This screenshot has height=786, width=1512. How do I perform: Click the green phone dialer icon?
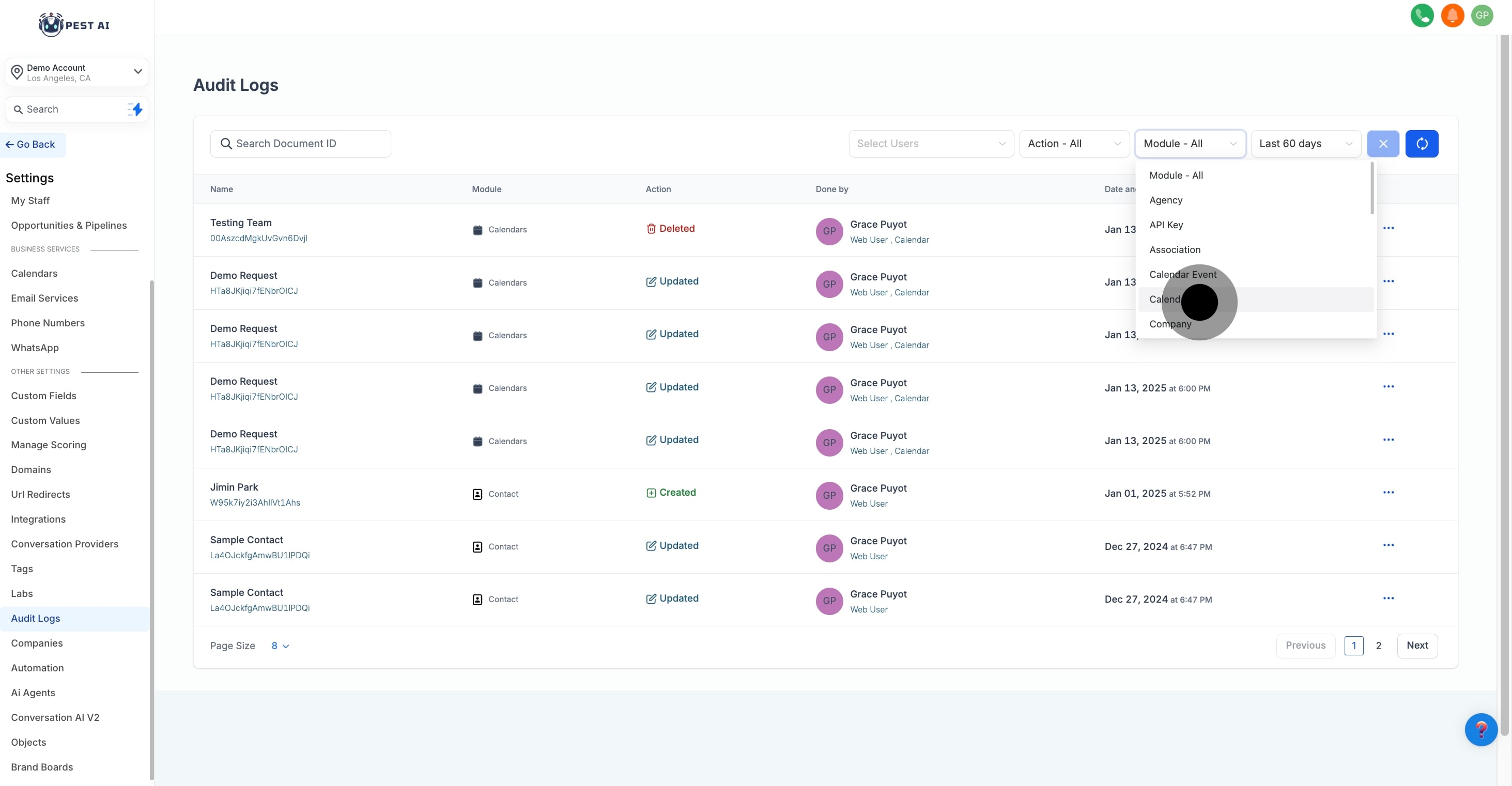tap(1422, 15)
